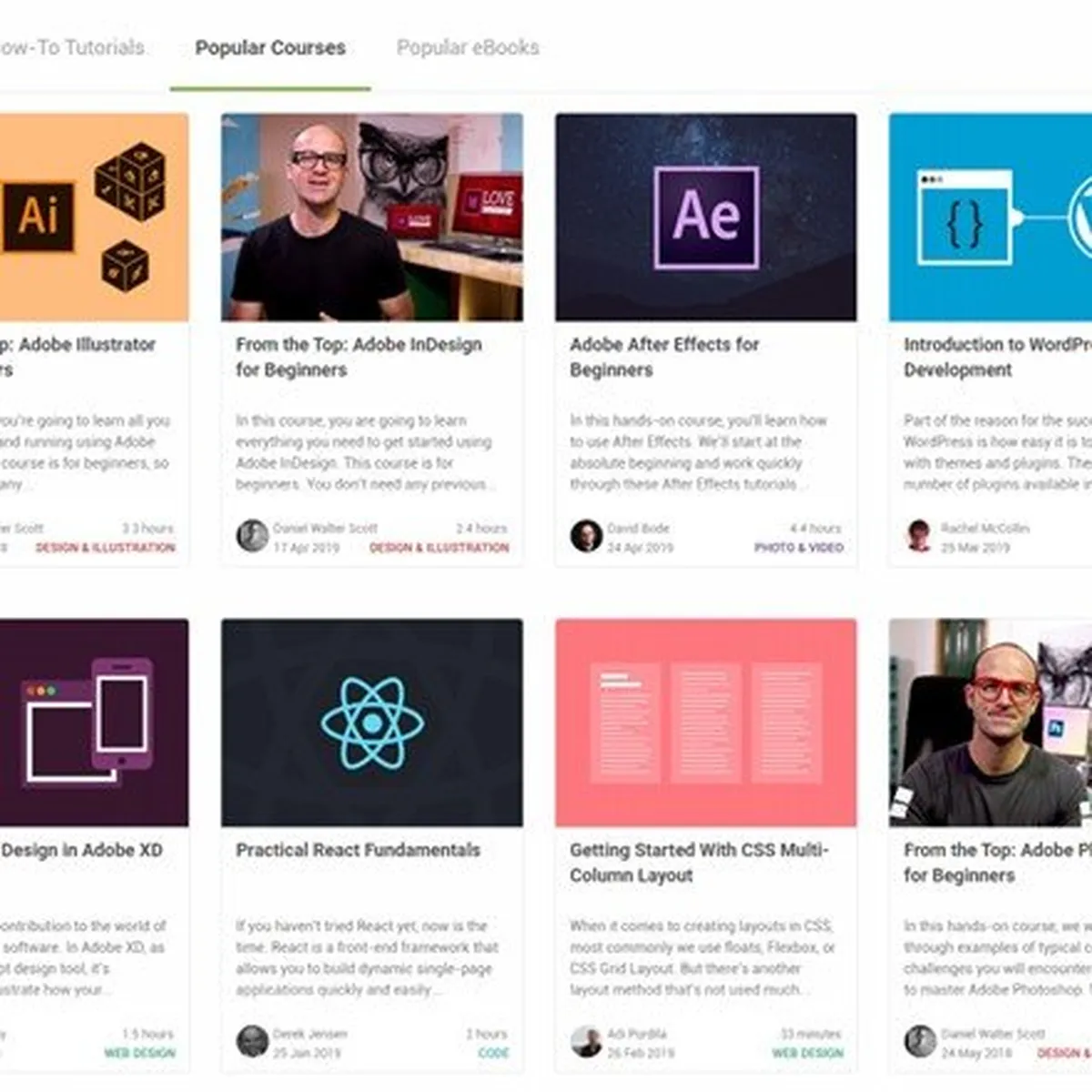Open title Introduction to WordPress Development

click(x=997, y=357)
